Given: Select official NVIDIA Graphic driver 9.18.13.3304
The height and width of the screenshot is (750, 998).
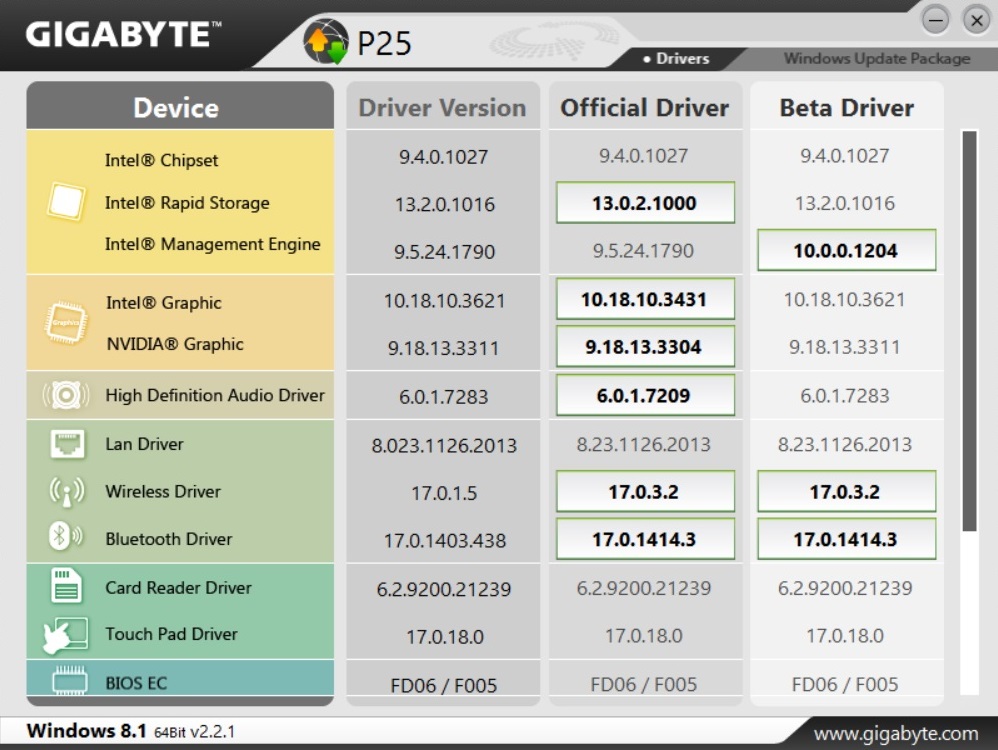Looking at the screenshot, I should click(645, 347).
